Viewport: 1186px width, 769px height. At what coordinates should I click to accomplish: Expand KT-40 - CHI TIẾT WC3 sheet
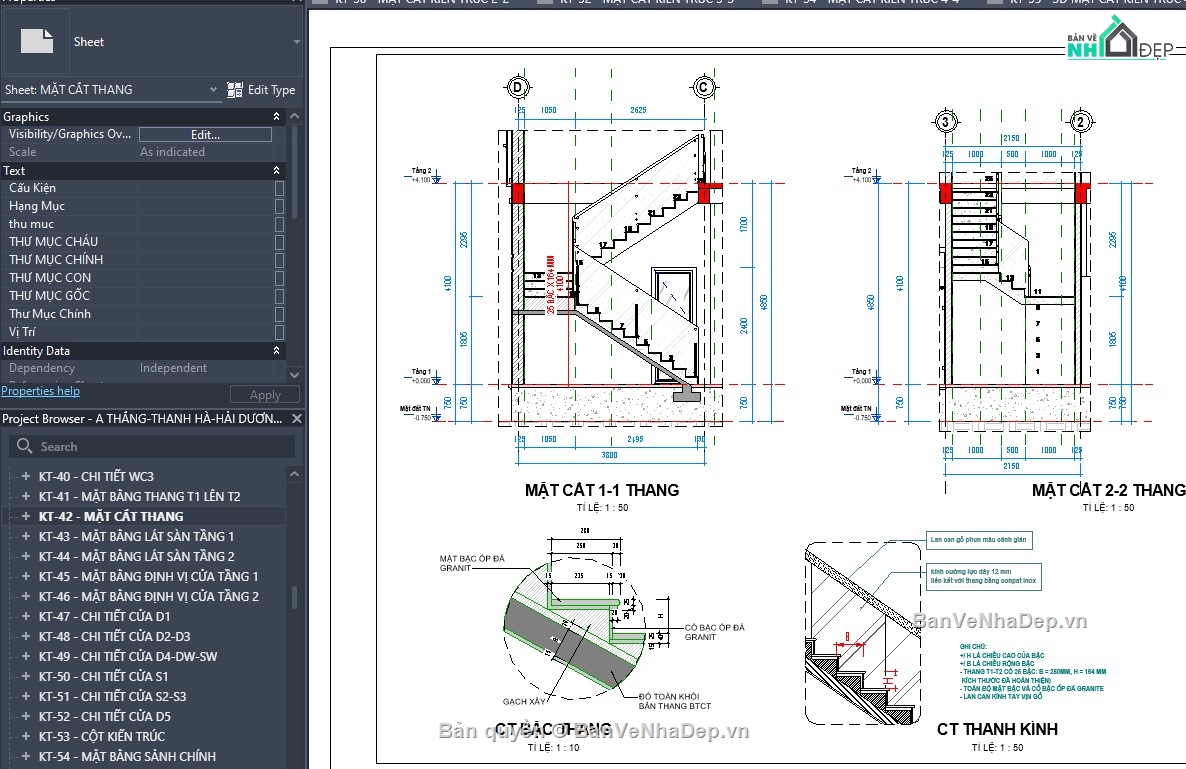pyautogui.click(x=26, y=476)
